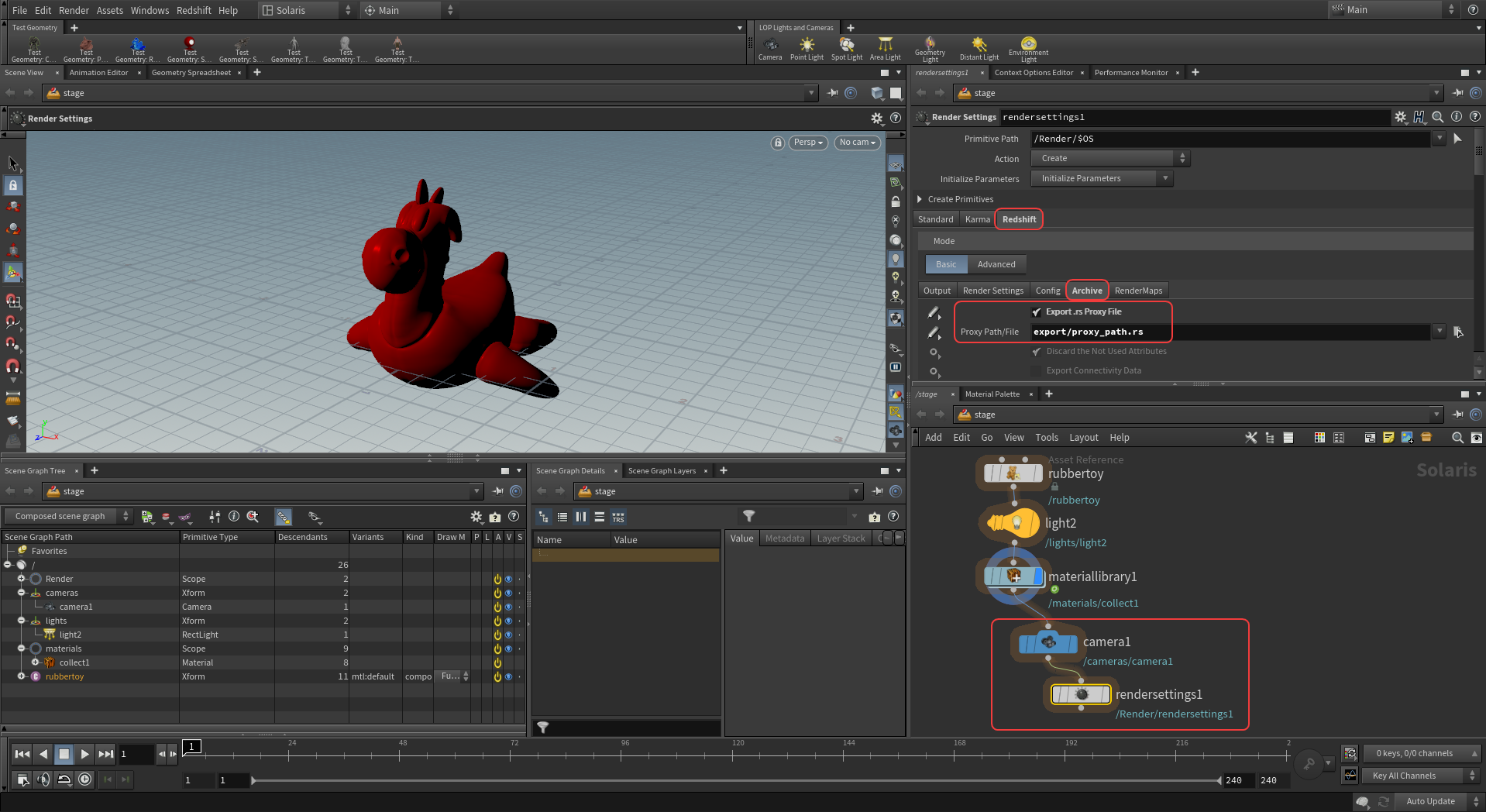Click the rubbertoy node icon
The image size is (1486, 812).
[1013, 473]
